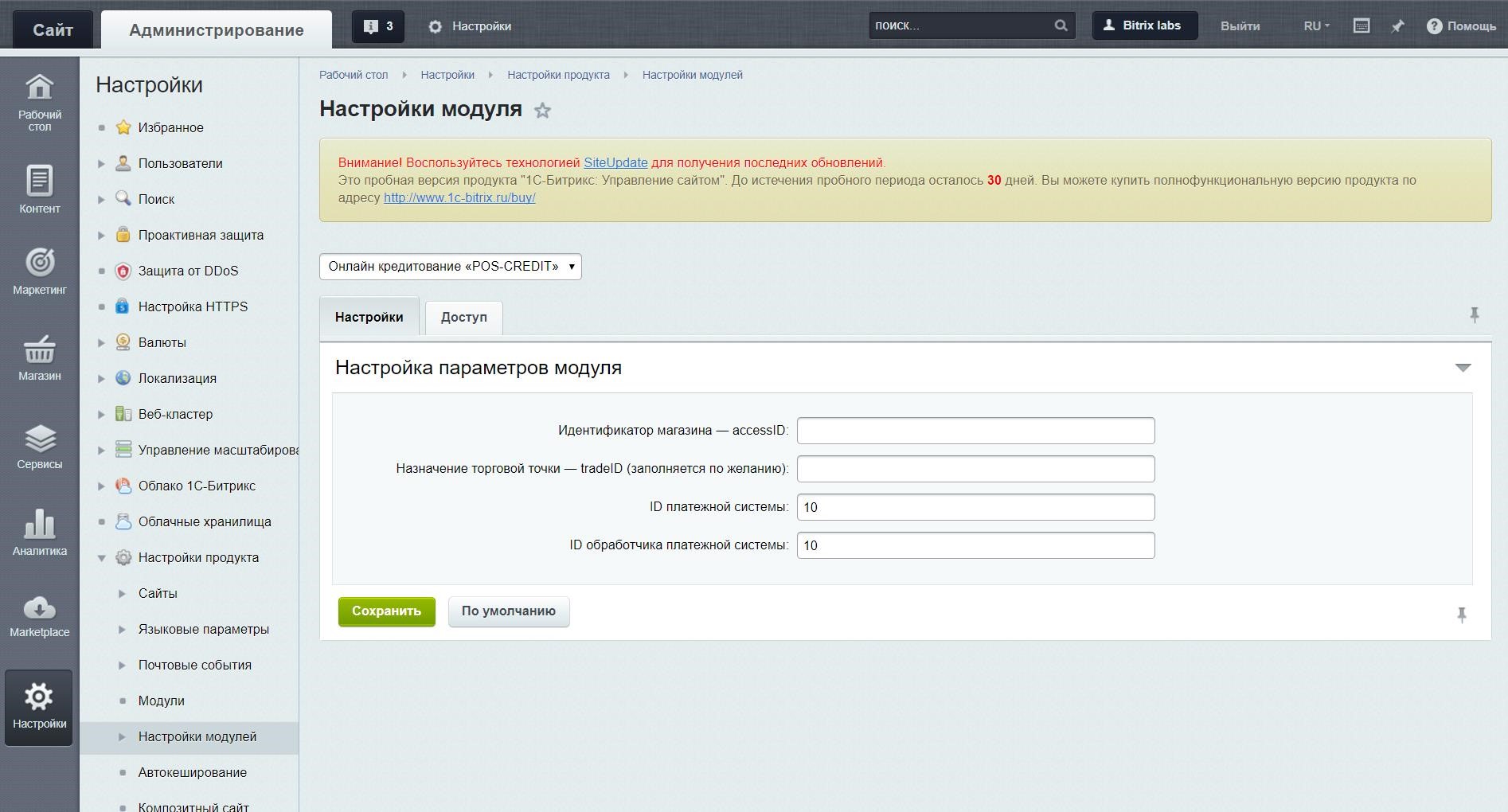The height and width of the screenshot is (812, 1508).
Task: Open the Контент section icon
Action: 39,189
